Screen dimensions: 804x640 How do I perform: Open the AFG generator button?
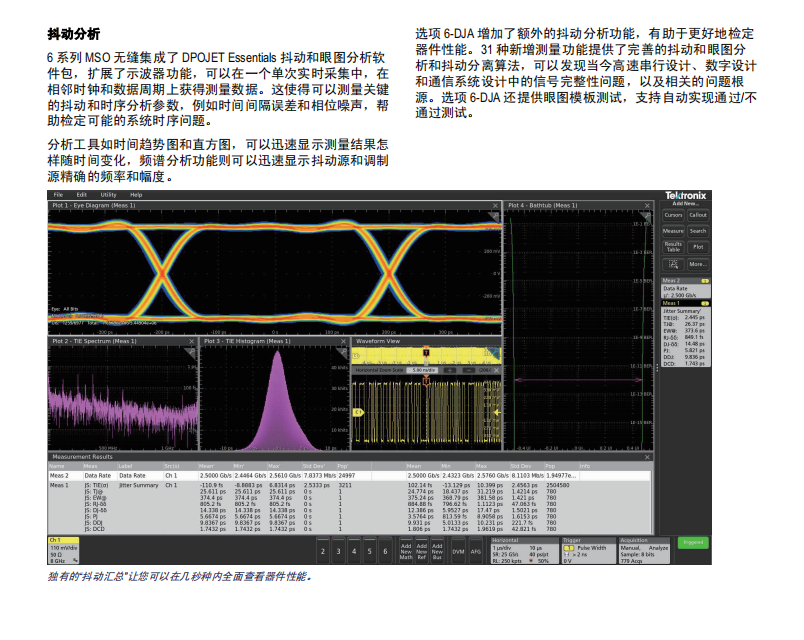pyautogui.click(x=476, y=551)
